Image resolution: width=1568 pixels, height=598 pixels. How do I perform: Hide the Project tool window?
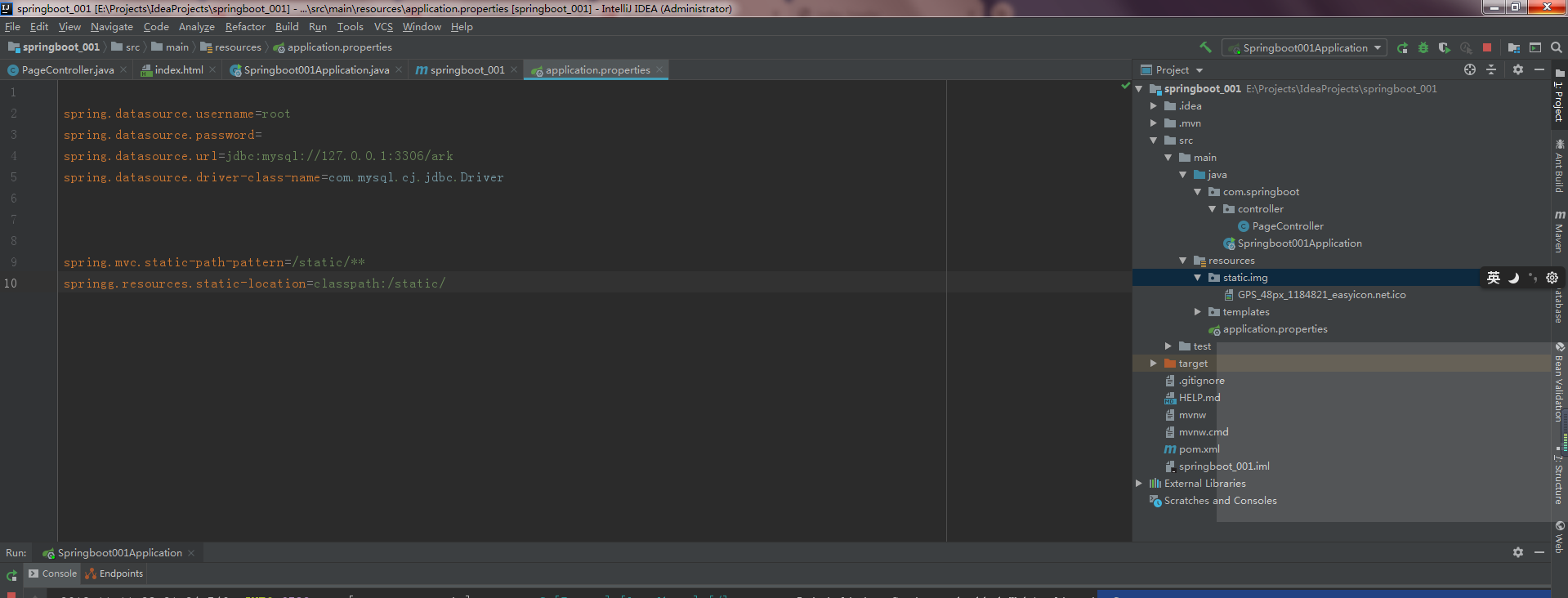click(1539, 69)
